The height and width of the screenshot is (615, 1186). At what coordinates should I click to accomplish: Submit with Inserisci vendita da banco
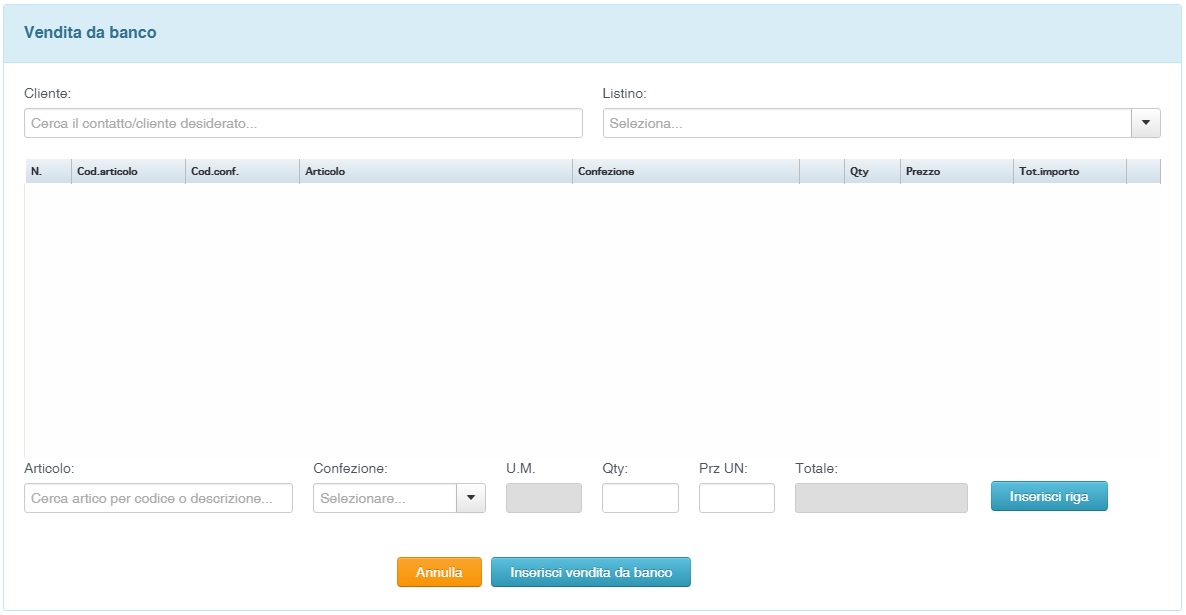click(x=590, y=572)
